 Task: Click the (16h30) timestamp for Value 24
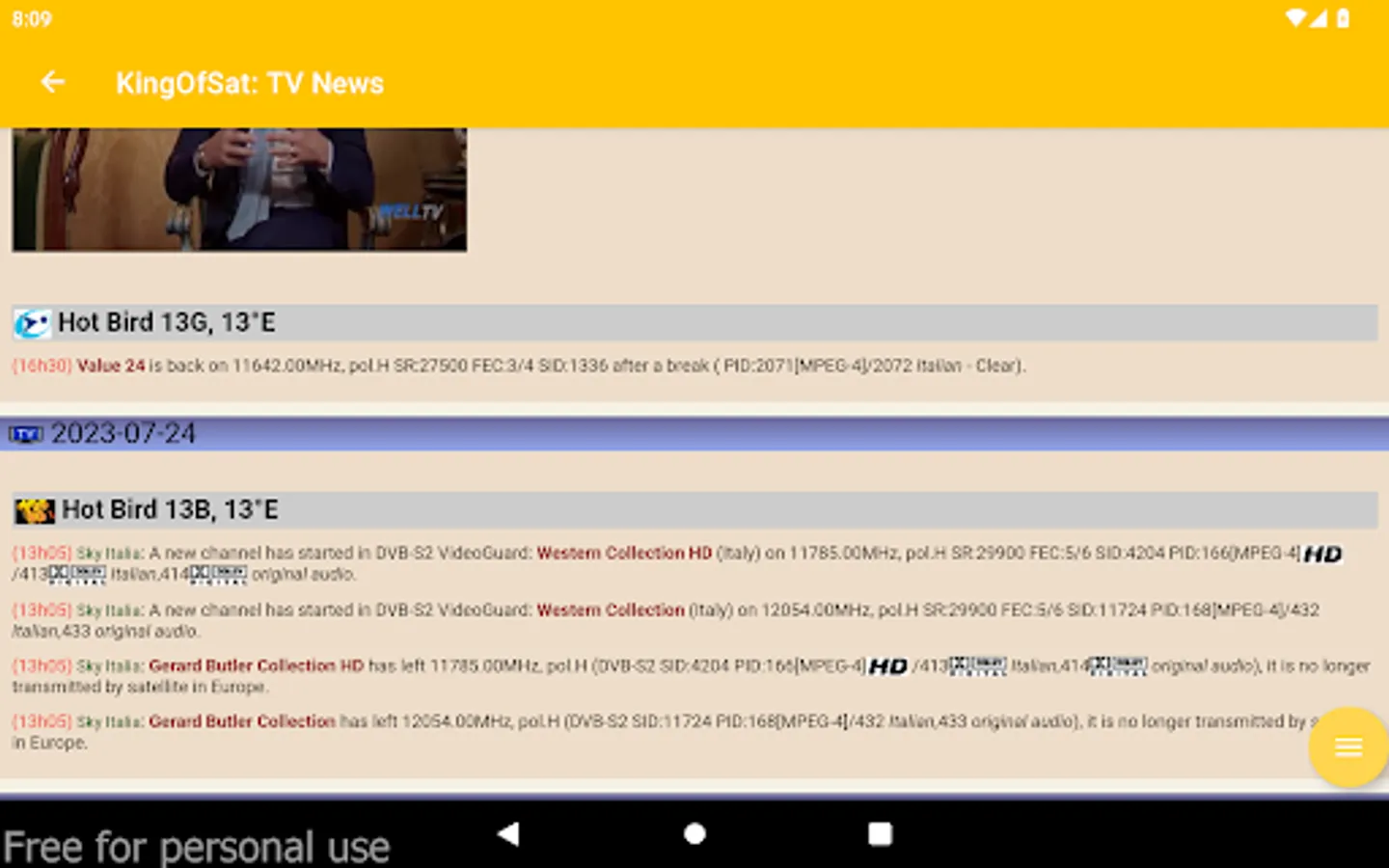point(41,366)
